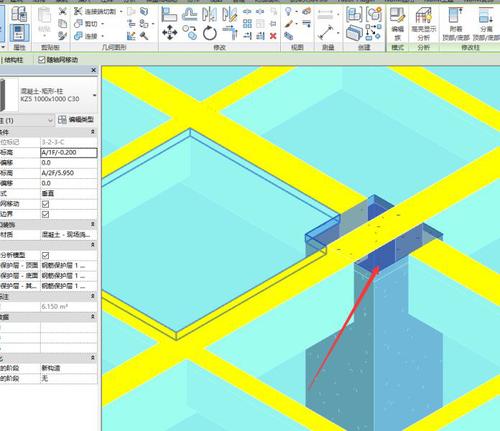Click the Aligned Dimension measure icon

point(325,33)
